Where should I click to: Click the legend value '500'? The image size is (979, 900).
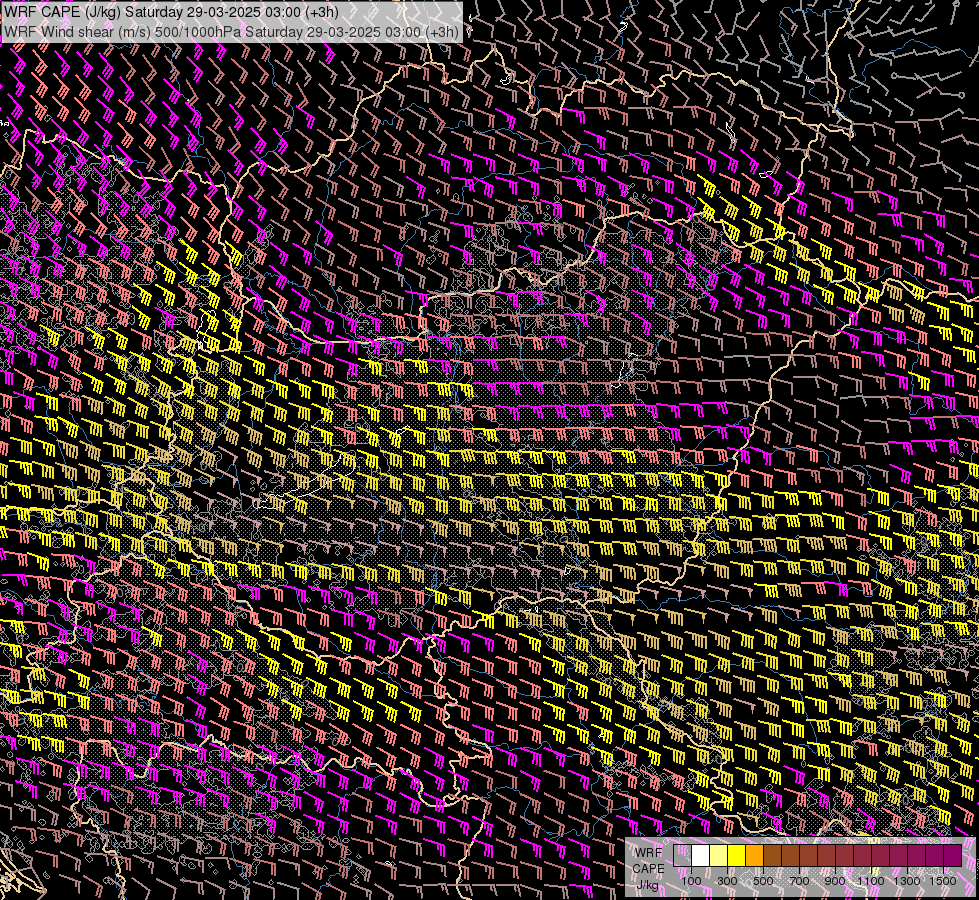(x=763, y=881)
